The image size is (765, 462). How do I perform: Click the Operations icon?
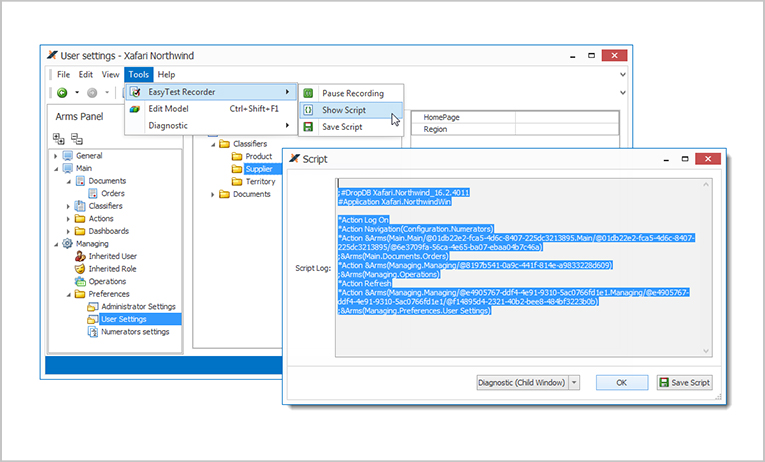(80, 281)
